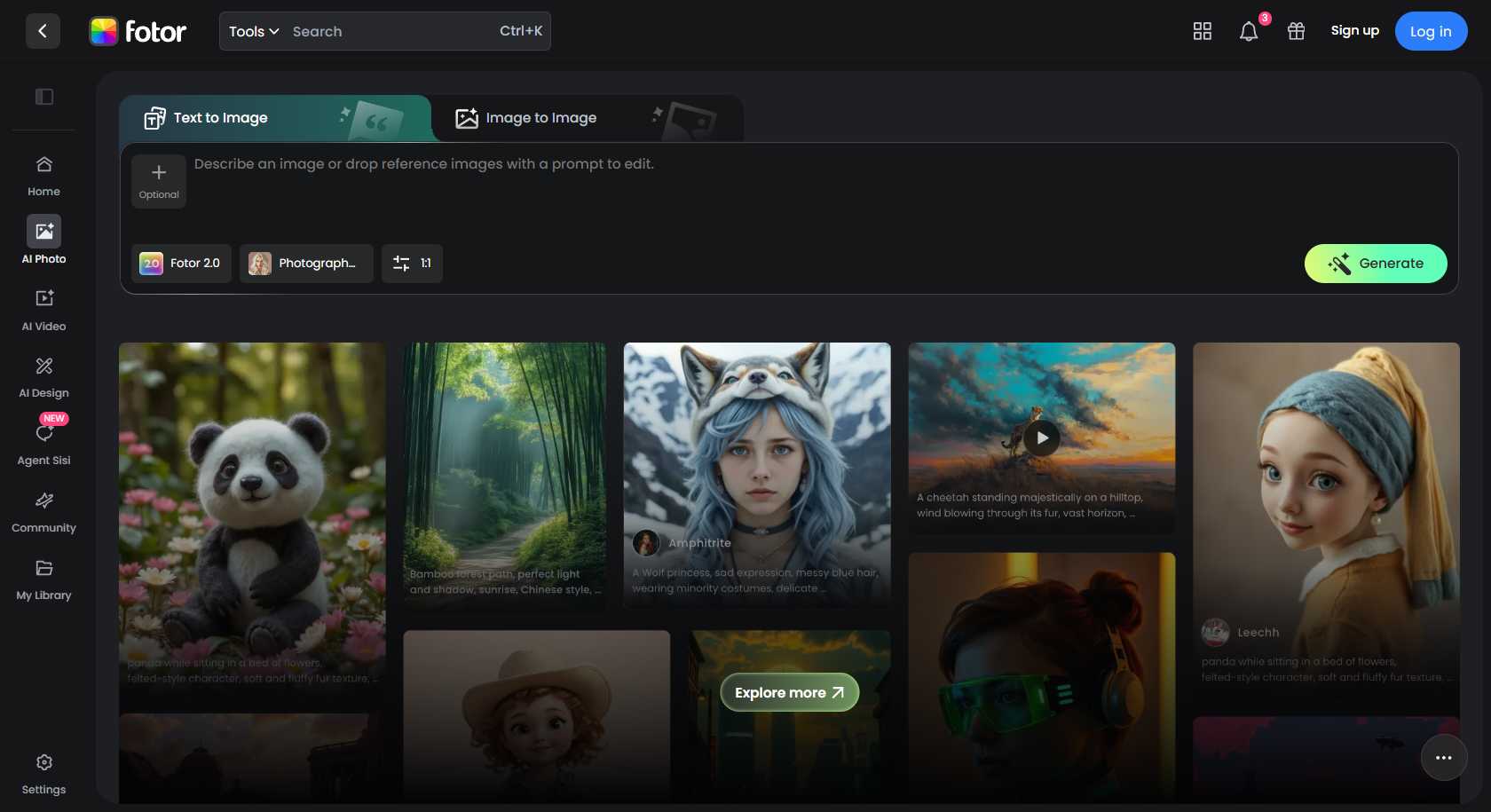The height and width of the screenshot is (812, 1491).
Task: Click the Generate button
Action: point(1376,264)
